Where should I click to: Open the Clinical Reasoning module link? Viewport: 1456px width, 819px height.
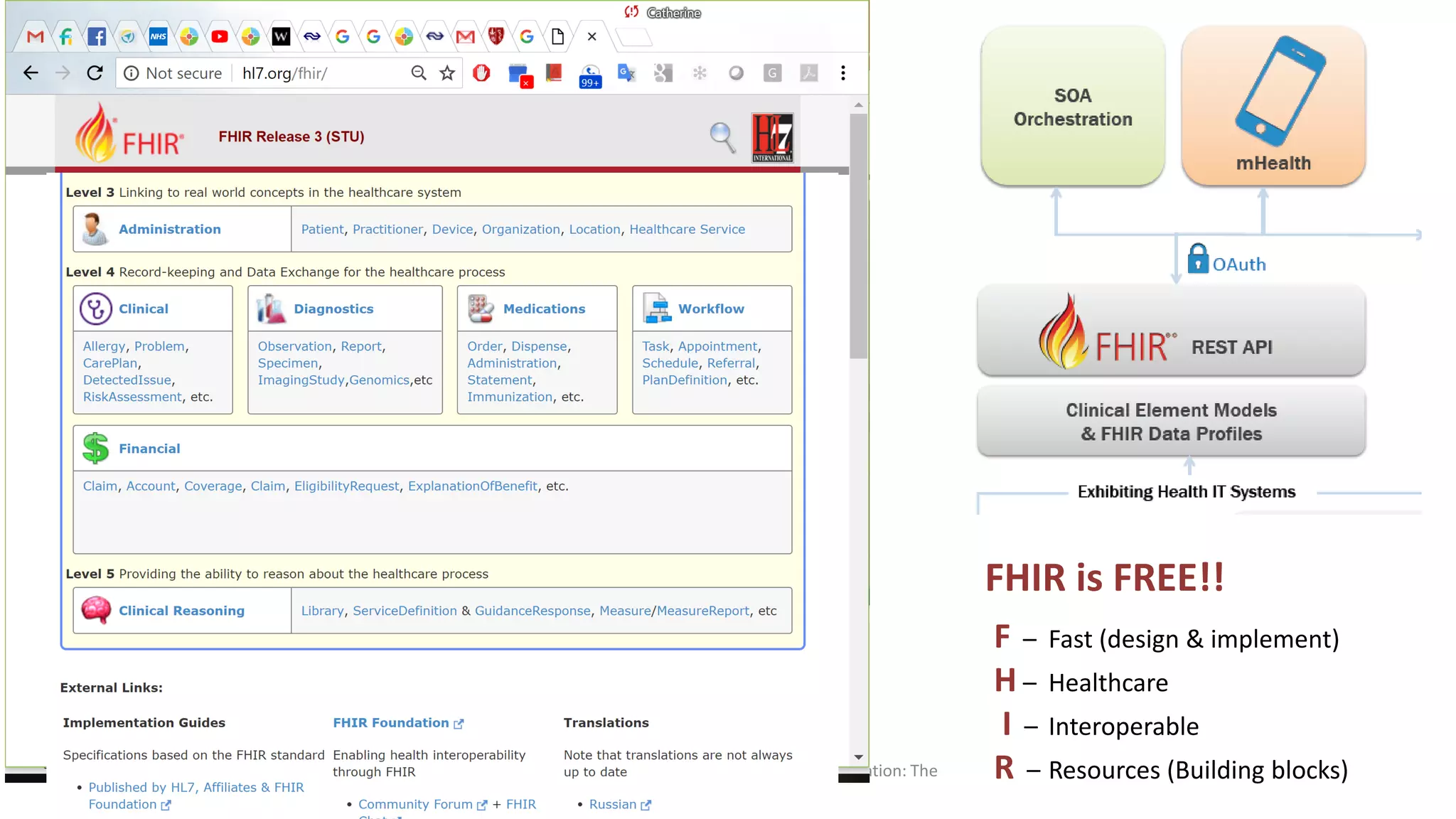click(x=181, y=611)
